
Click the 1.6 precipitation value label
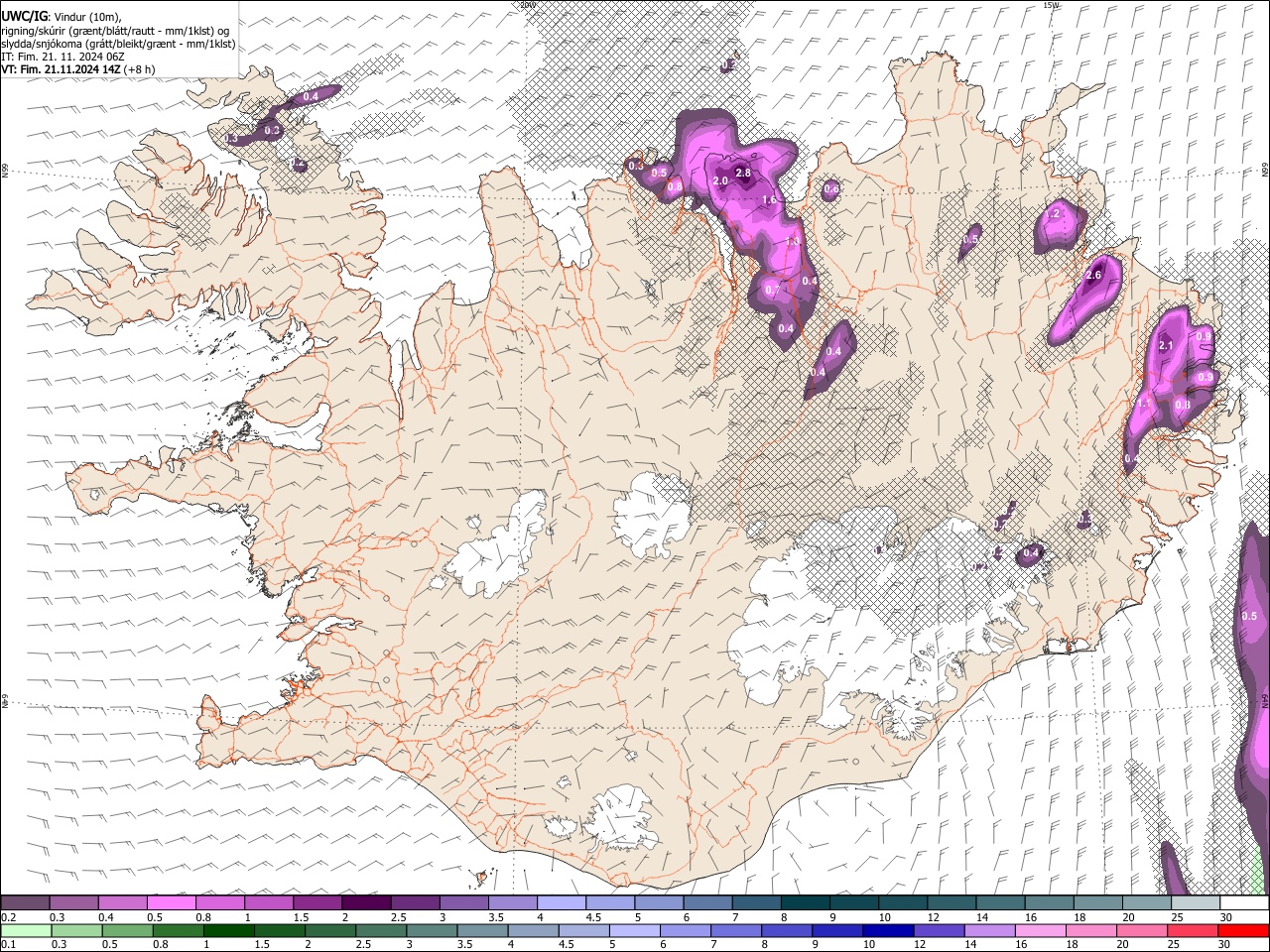769,200
